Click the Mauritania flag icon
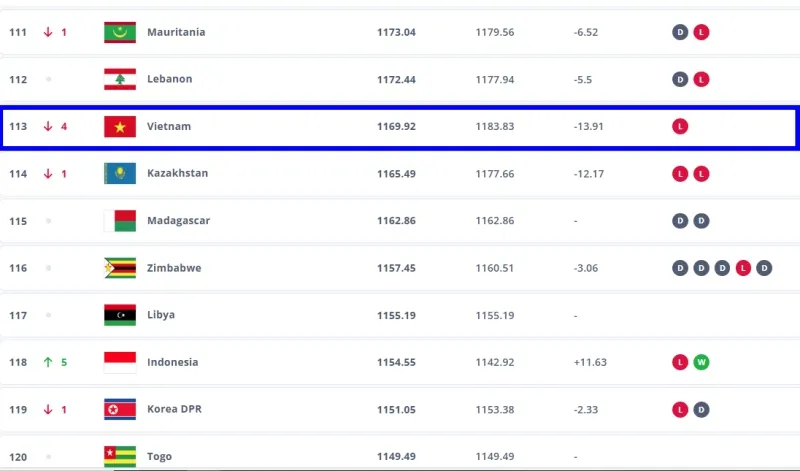 pyautogui.click(x=120, y=32)
